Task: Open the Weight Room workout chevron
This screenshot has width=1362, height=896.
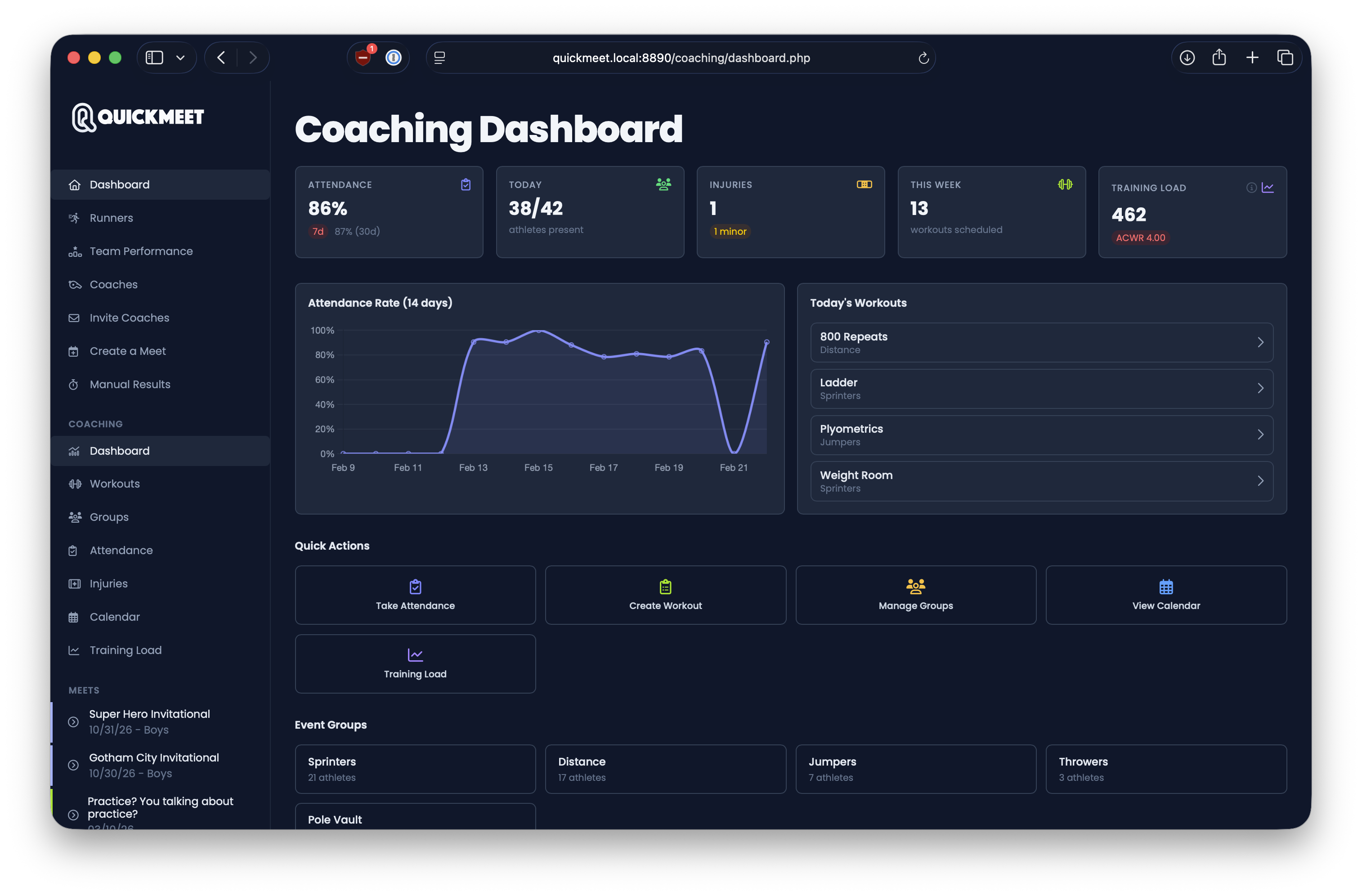Action: click(1260, 481)
